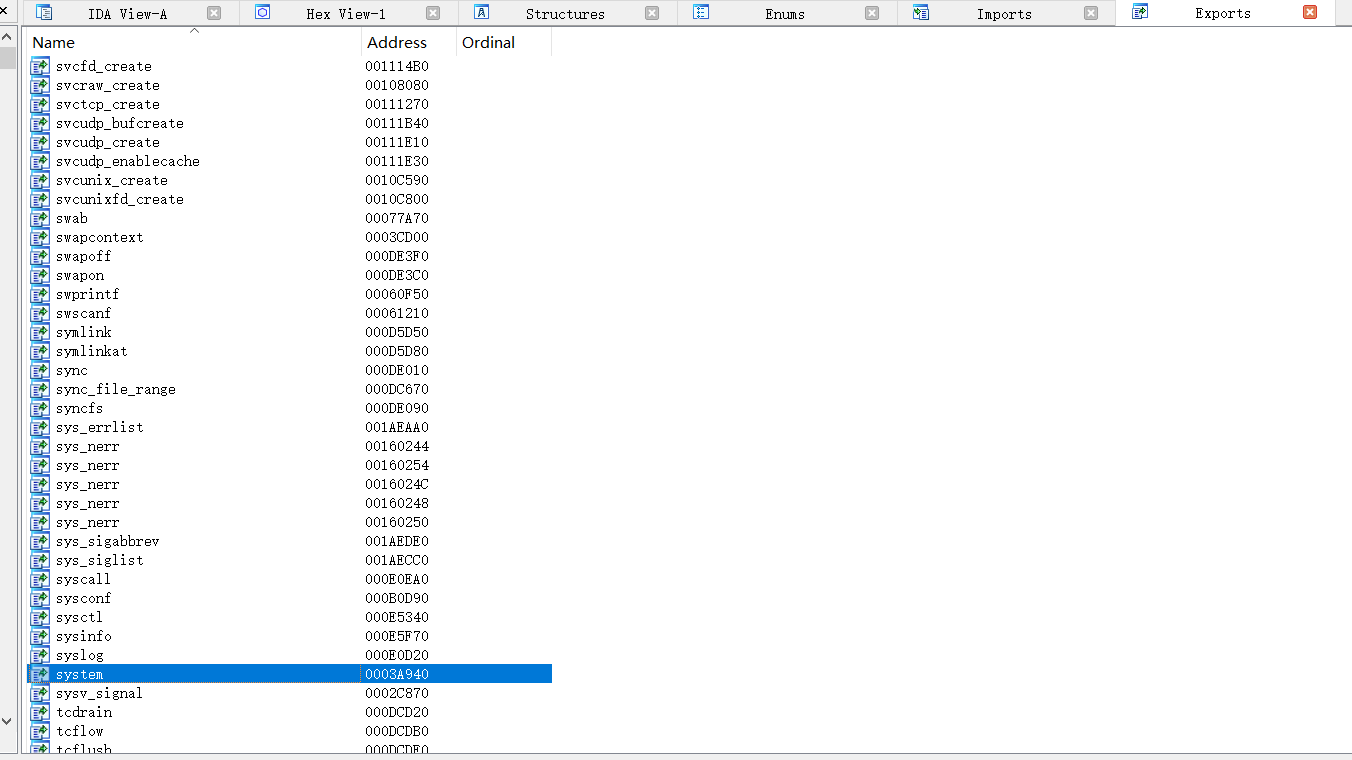Click the Enums tab icon
This screenshot has height=760, width=1352.
click(x=701, y=12)
